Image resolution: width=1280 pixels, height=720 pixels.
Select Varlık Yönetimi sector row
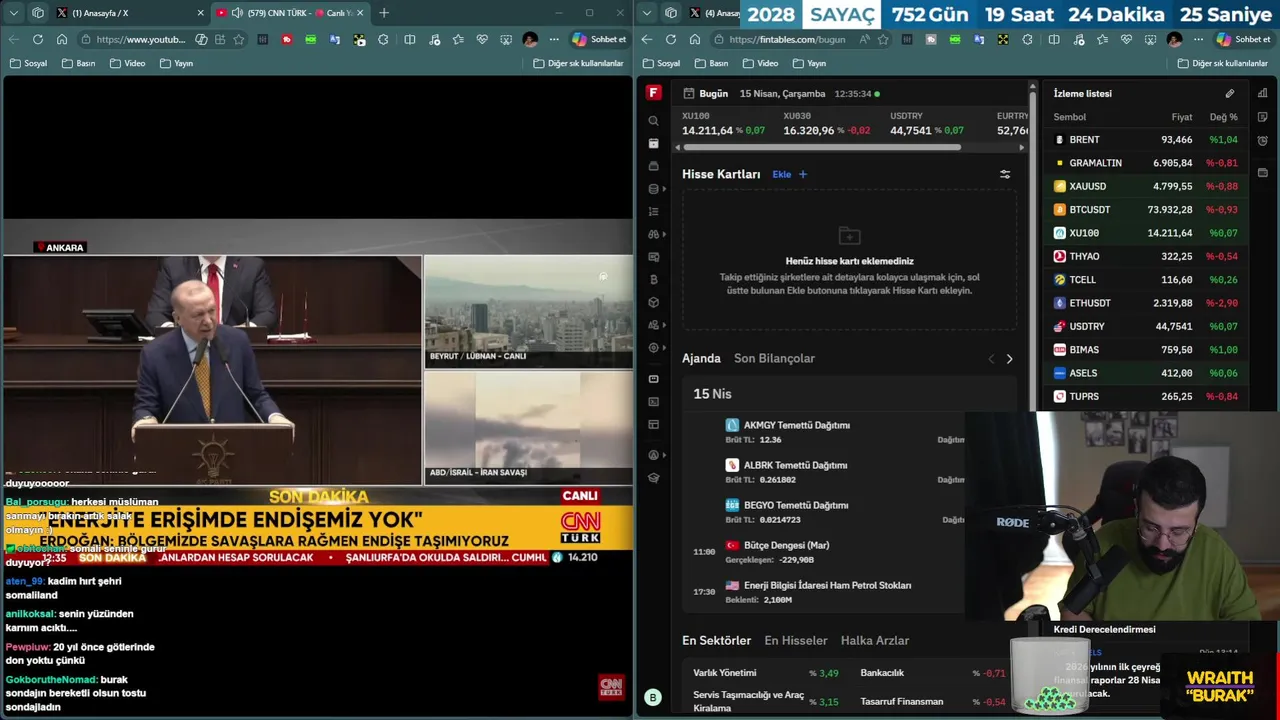(x=765, y=673)
